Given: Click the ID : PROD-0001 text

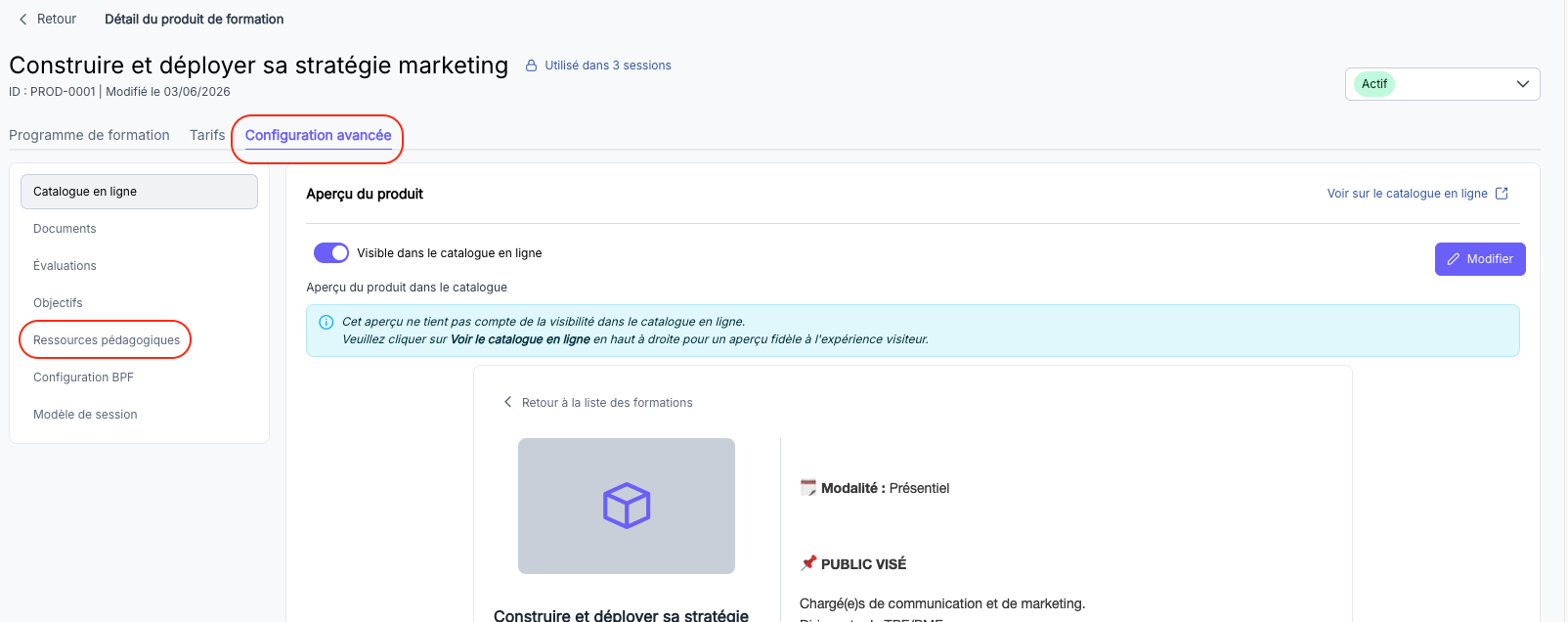Looking at the screenshot, I should [53, 92].
